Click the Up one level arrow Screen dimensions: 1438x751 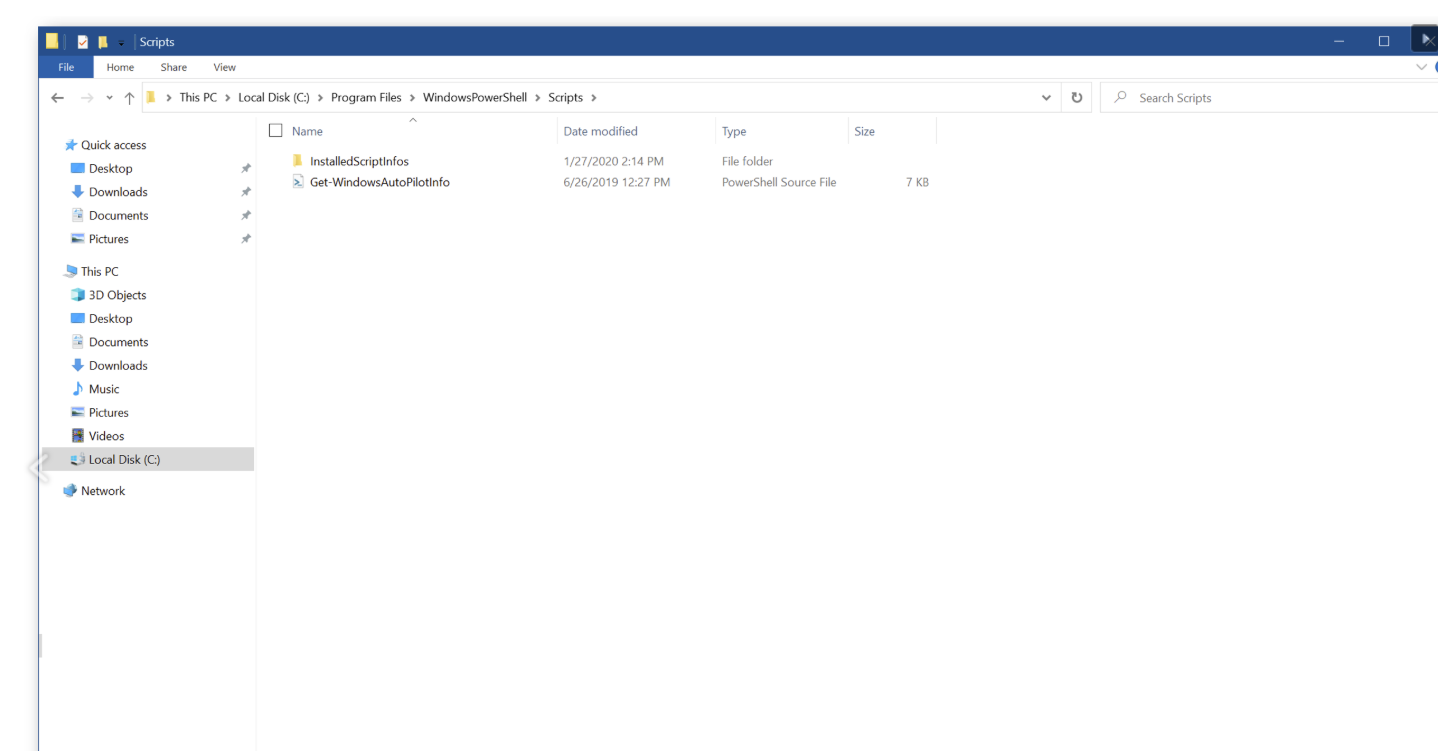pyautogui.click(x=129, y=98)
